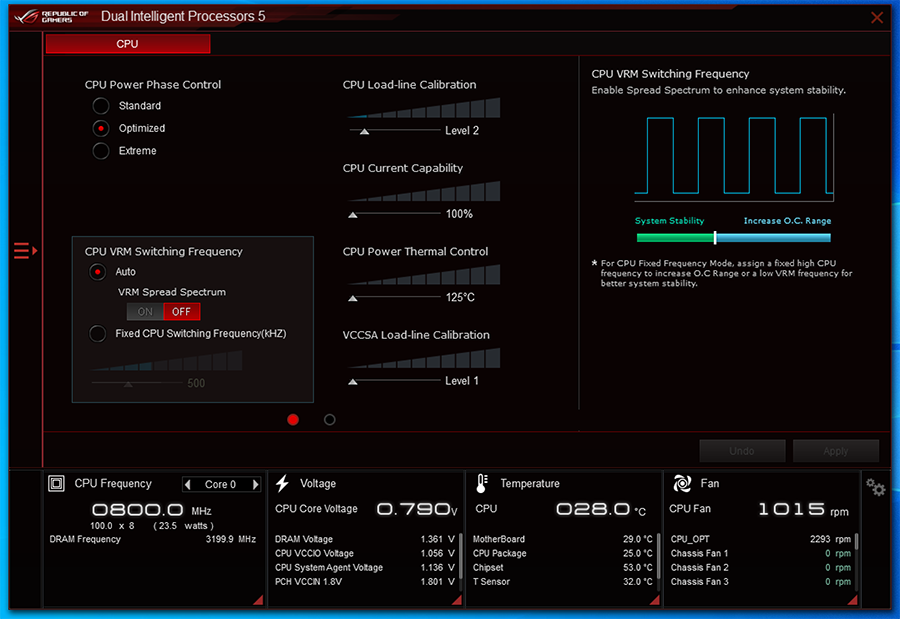Click the T Sensor temperature row
This screenshot has height=619, width=900.
coord(562,582)
